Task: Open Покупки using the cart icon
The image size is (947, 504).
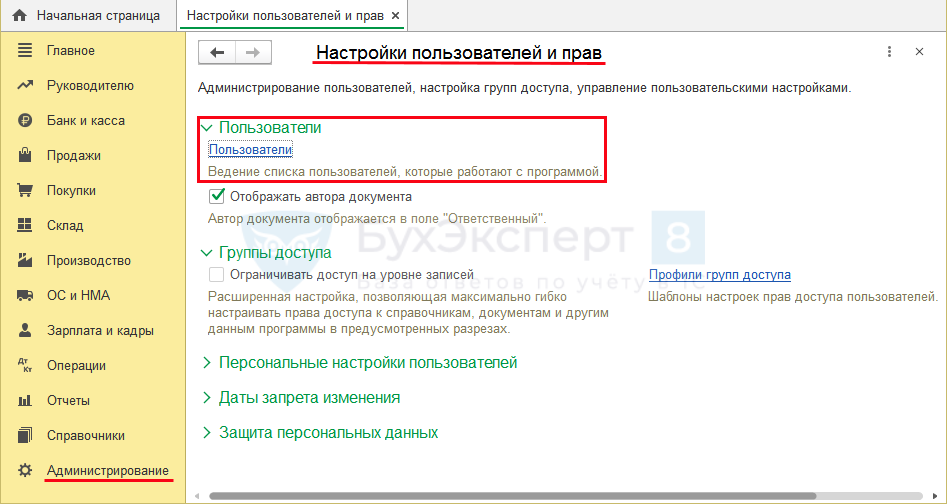Action: pyautogui.click(x=25, y=191)
